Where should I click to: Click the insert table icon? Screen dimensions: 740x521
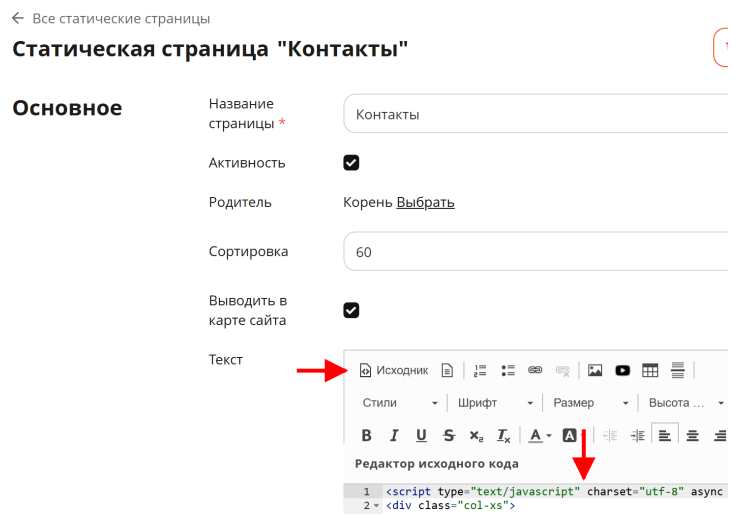click(x=650, y=370)
